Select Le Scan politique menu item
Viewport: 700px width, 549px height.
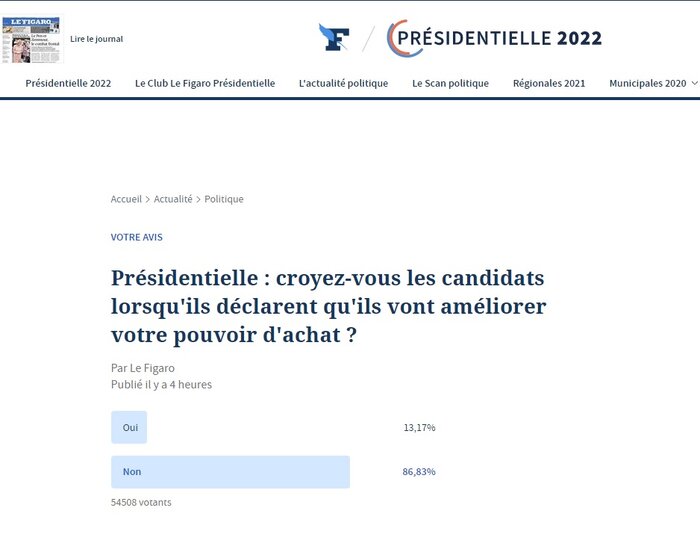click(x=450, y=83)
